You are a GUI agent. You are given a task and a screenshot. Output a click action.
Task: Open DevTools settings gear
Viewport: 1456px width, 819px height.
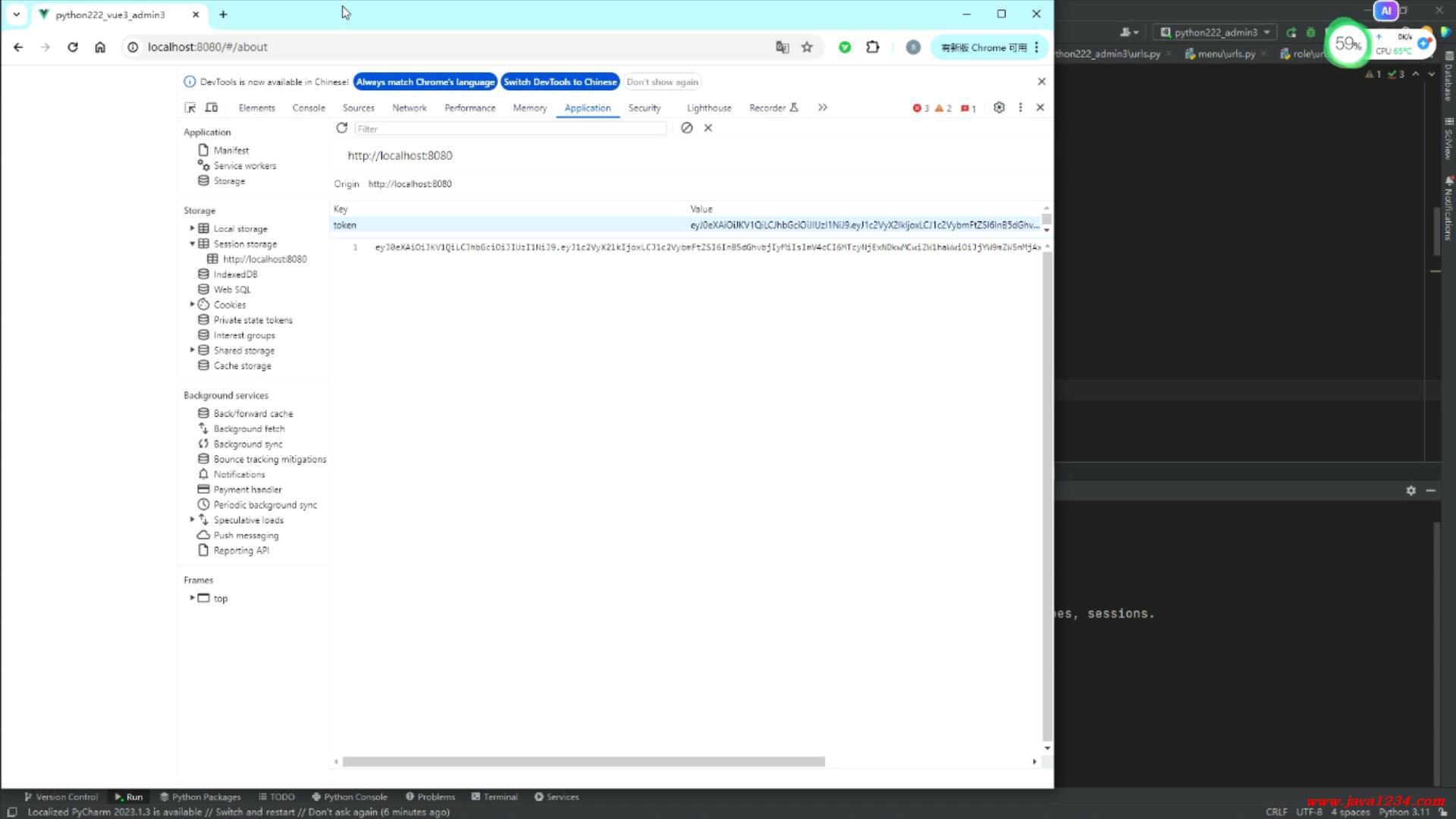point(999,108)
